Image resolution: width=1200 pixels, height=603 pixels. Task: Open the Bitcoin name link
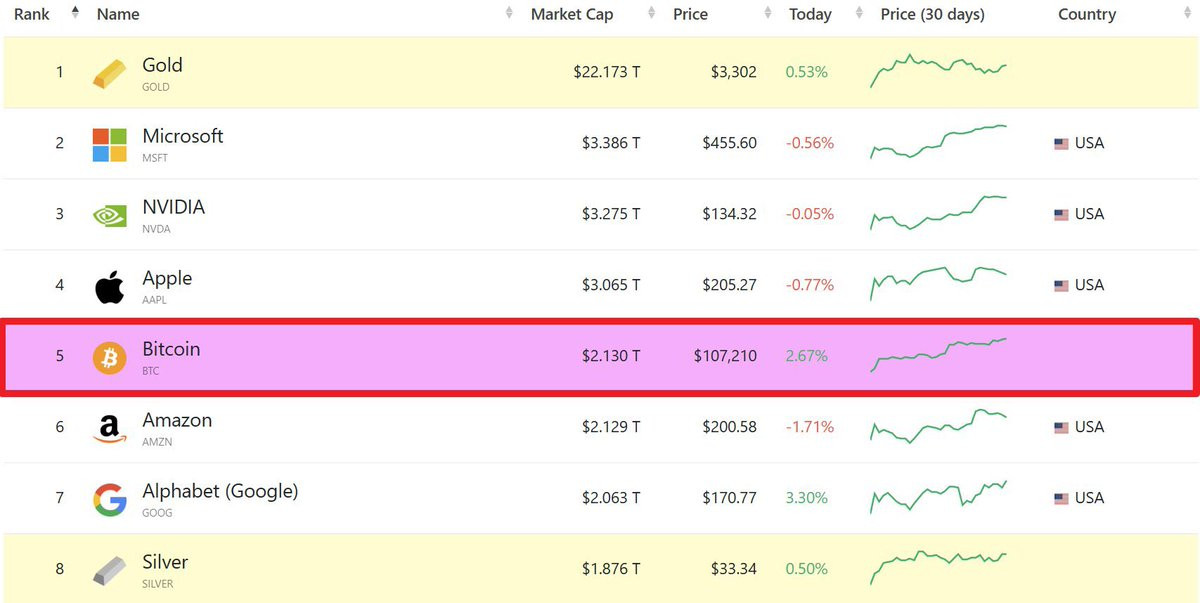[x=171, y=349]
